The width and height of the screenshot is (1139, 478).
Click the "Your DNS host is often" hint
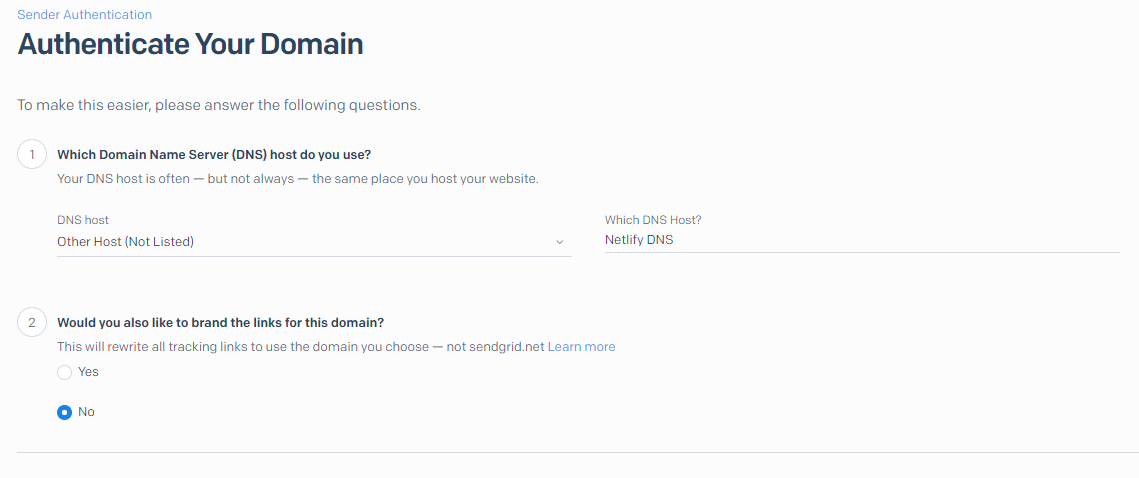coord(297,179)
